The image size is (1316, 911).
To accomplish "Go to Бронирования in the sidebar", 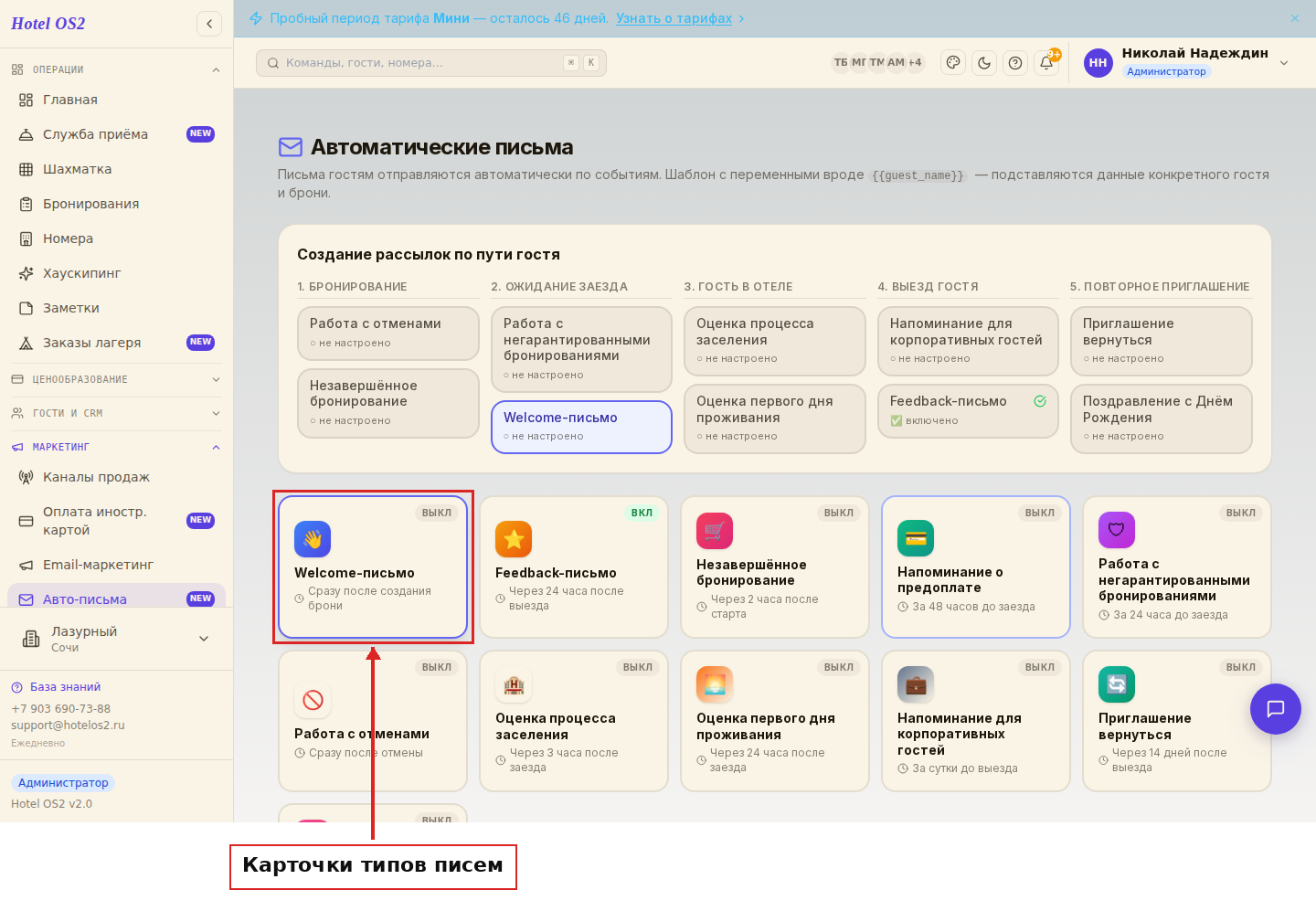I will (x=116, y=204).
